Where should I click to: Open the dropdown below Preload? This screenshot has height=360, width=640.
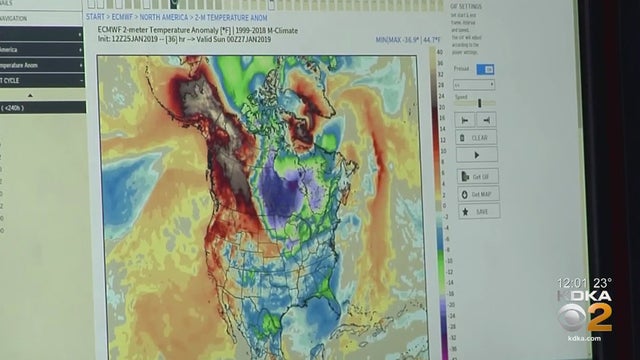pyautogui.click(x=474, y=84)
